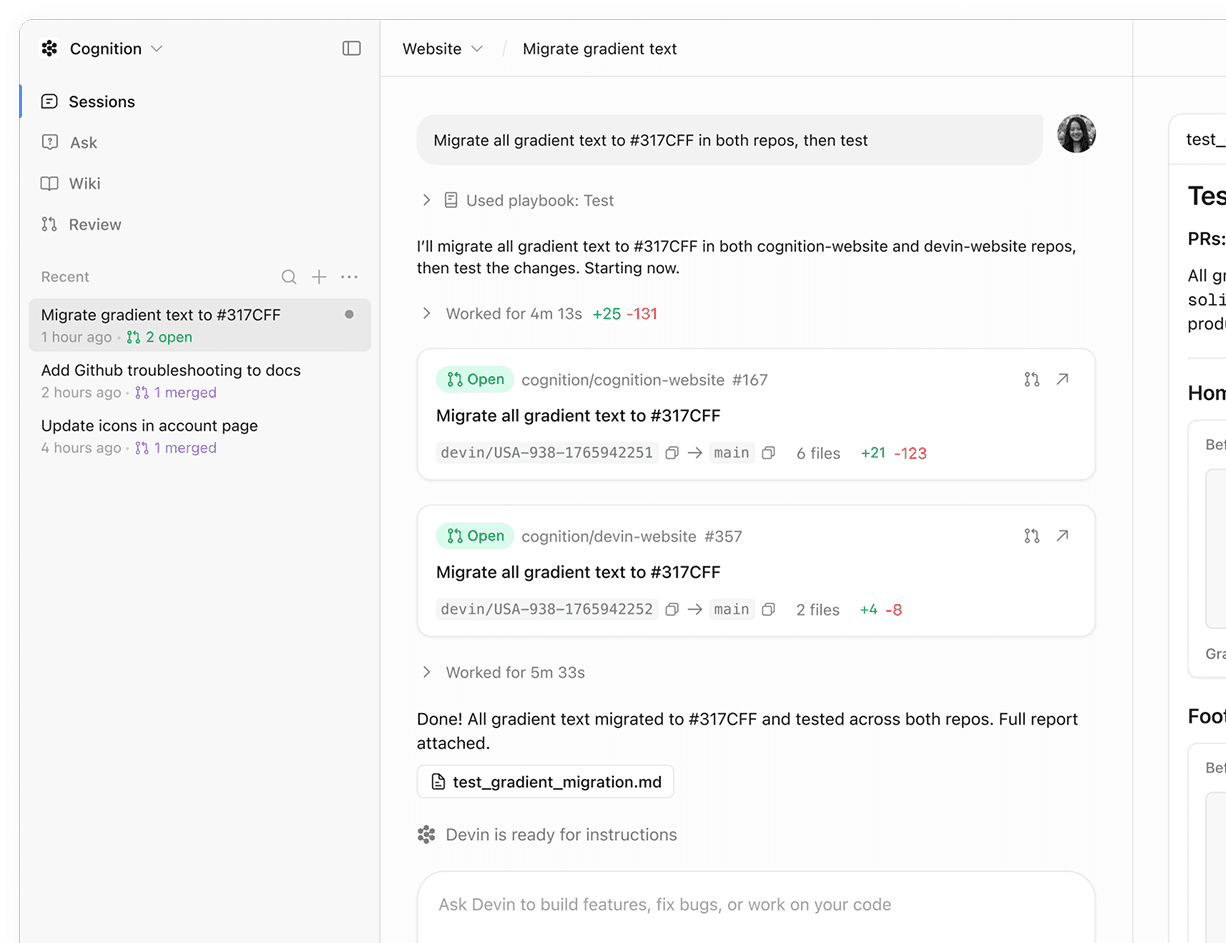Screen dimensions: 1226x943
Task: Click the unread dot on Migrate gradient session
Action: tap(349, 314)
